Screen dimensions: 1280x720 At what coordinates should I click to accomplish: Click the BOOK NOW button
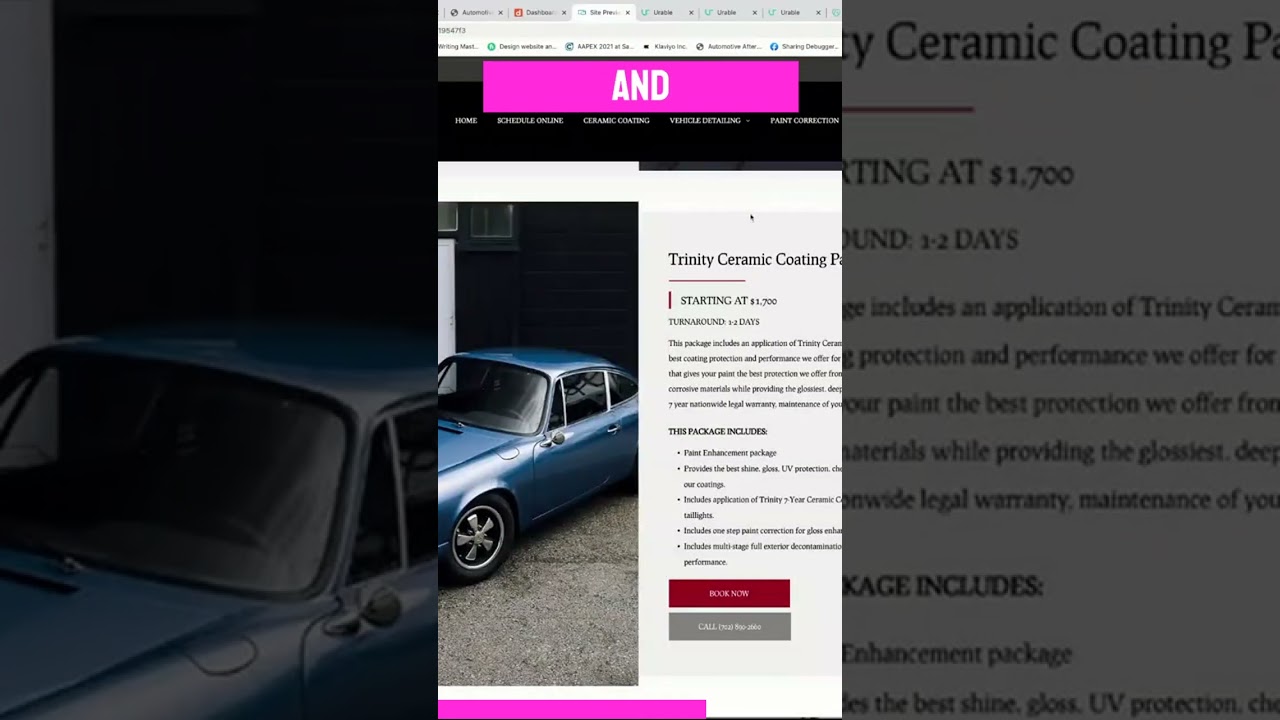point(729,593)
